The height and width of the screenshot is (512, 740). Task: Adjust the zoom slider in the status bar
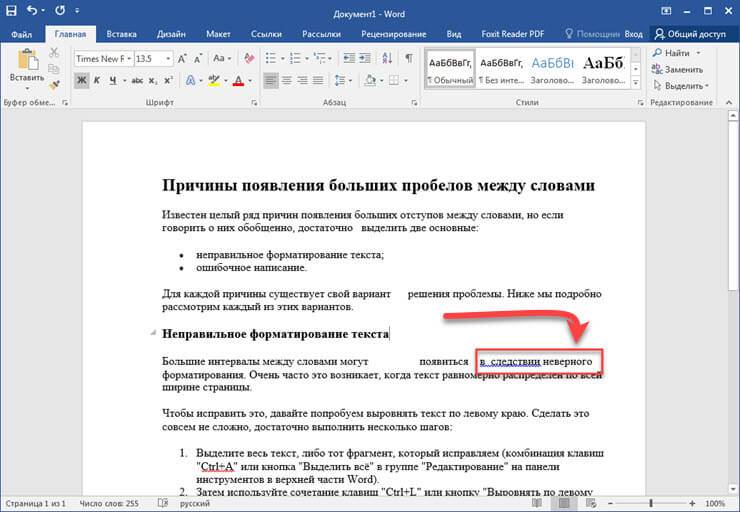click(651, 503)
